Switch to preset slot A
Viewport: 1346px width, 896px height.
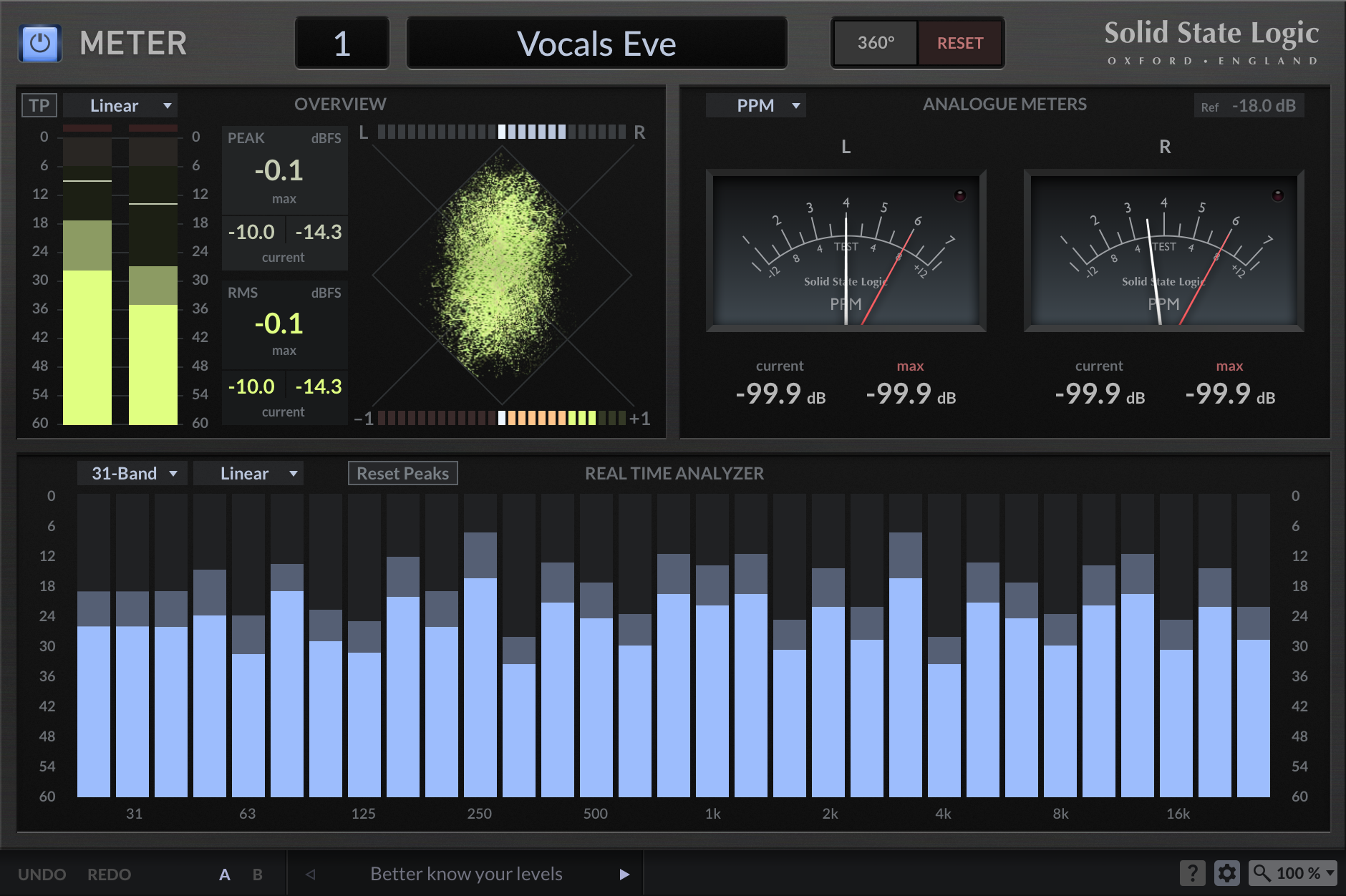[x=225, y=874]
